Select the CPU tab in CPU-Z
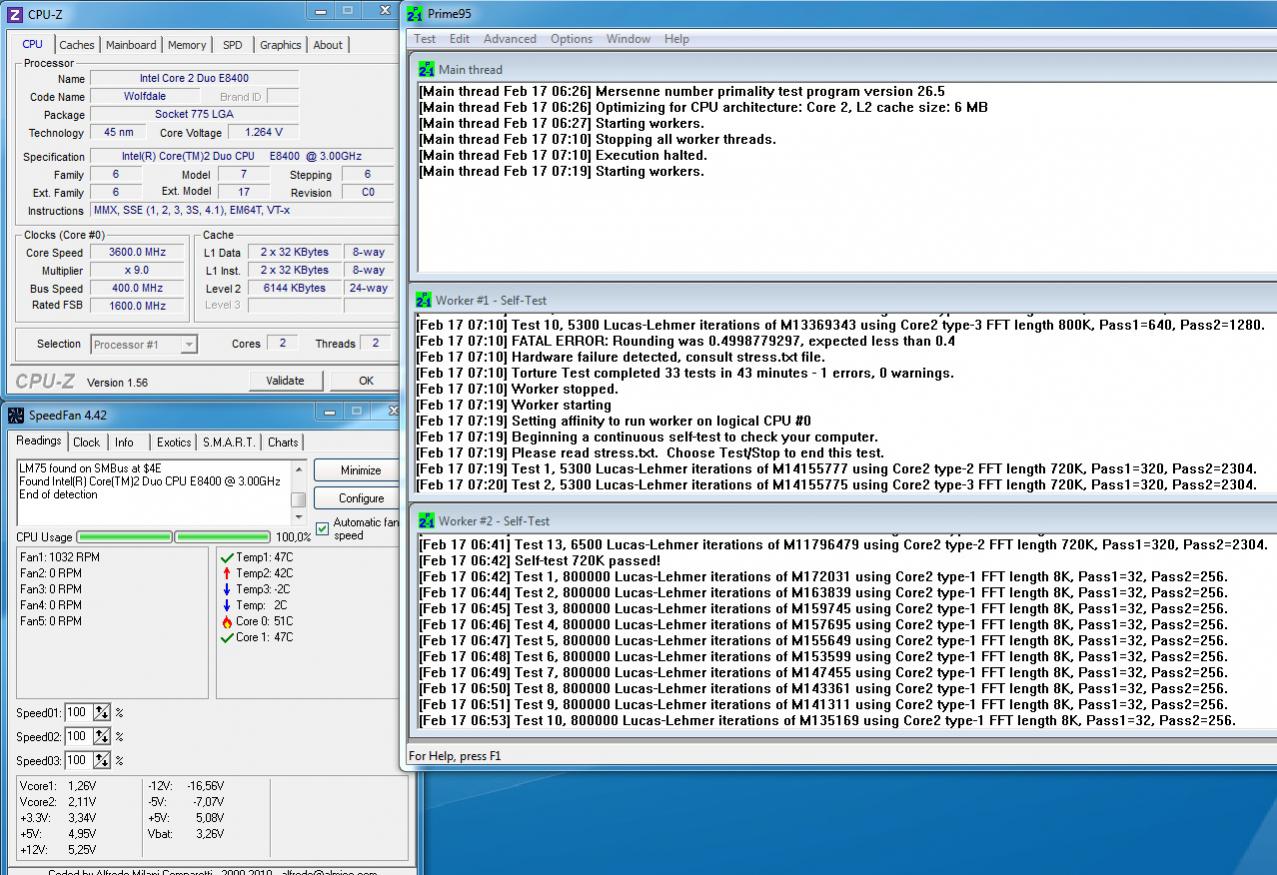Screen dimensions: 1277x875 [x=33, y=44]
